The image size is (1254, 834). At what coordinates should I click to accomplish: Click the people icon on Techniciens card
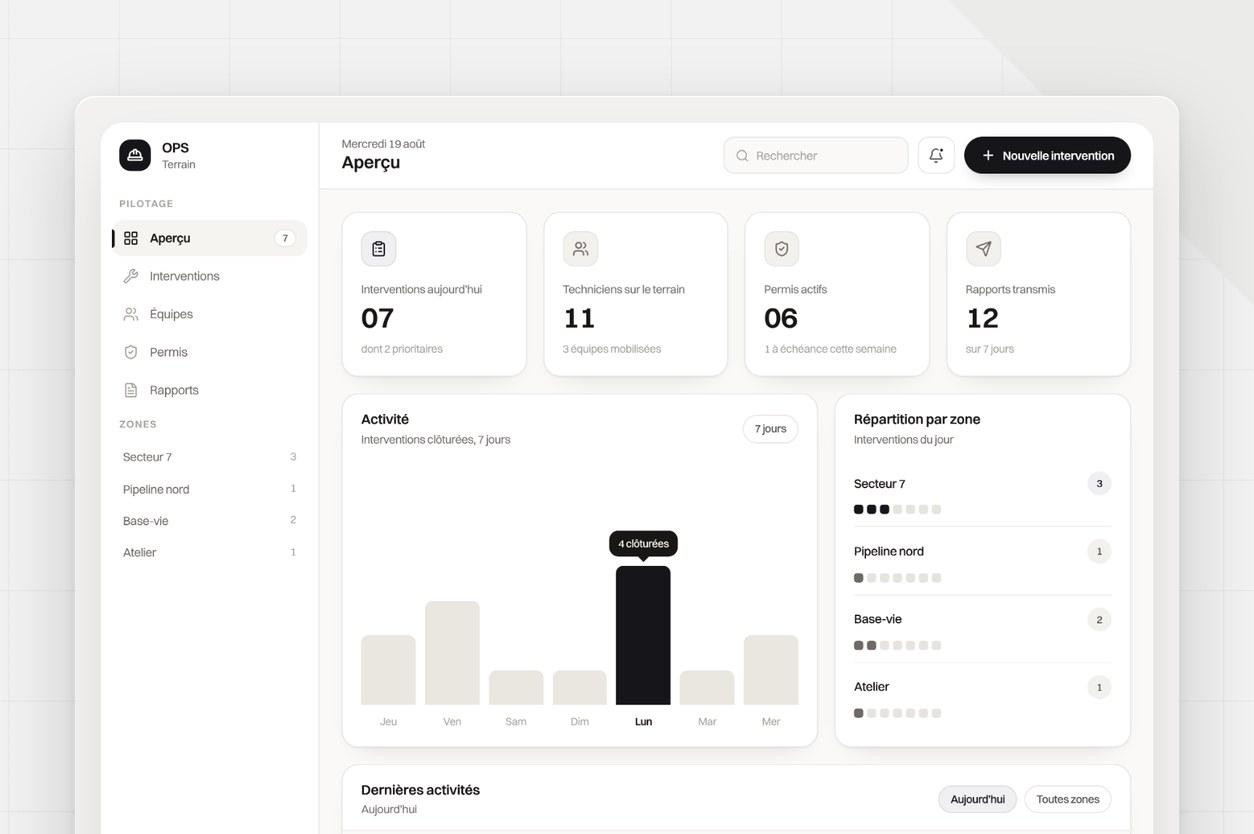click(x=580, y=249)
